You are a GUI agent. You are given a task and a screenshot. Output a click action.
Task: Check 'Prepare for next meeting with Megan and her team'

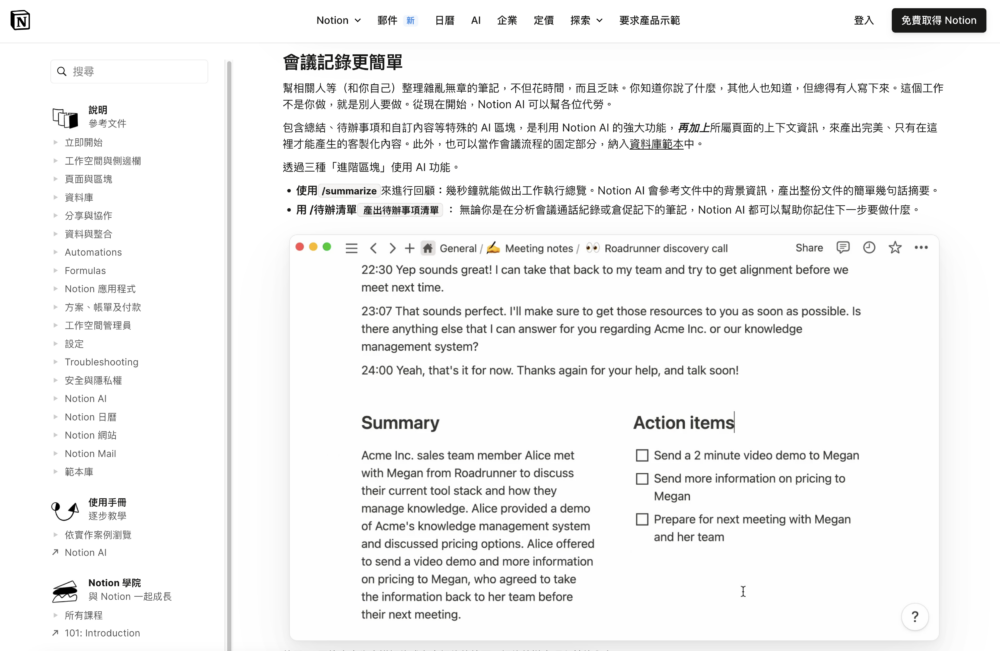642,519
